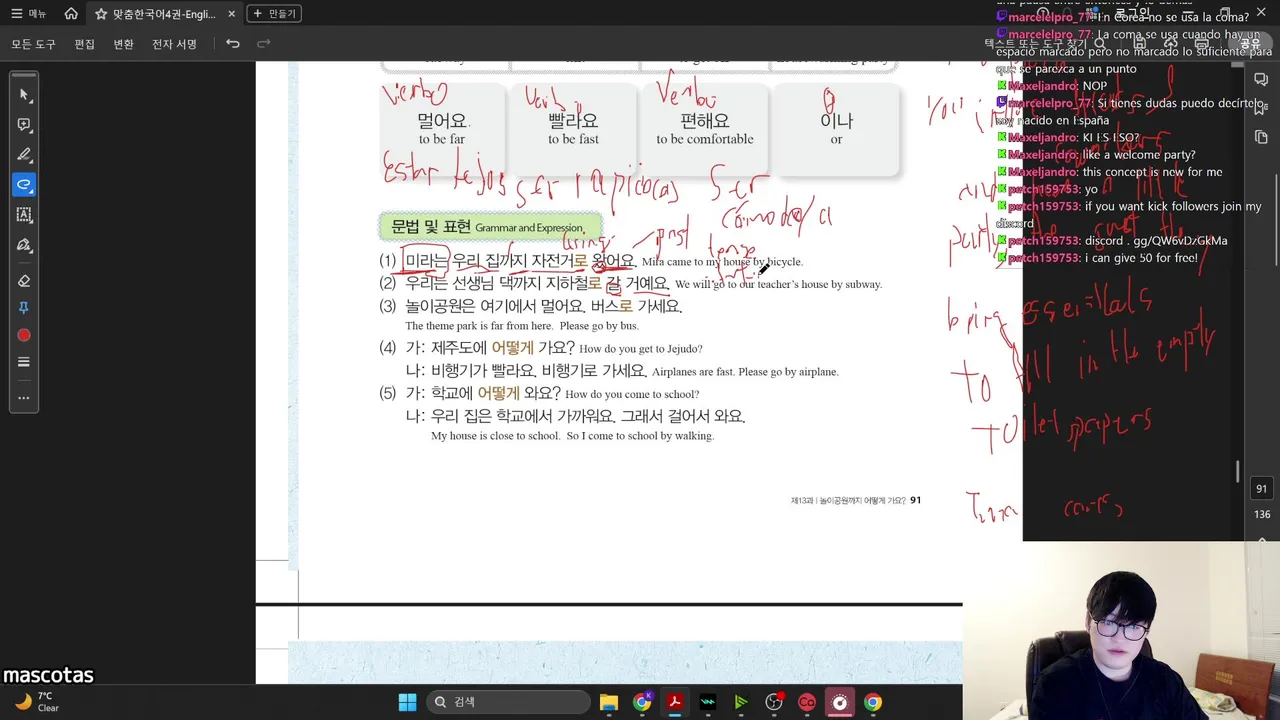Toggle the pin tool in toolbar
This screenshot has height=720, width=1280.
24,308
